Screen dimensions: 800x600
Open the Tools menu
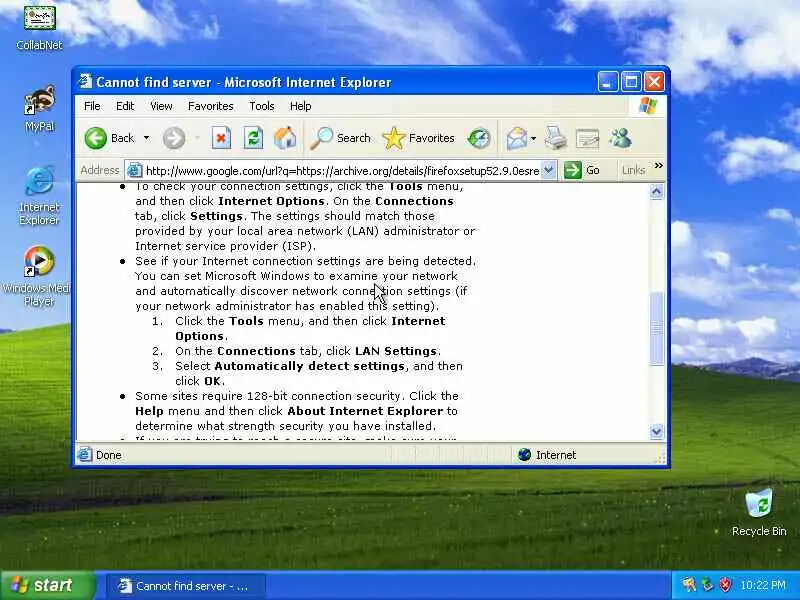262,106
